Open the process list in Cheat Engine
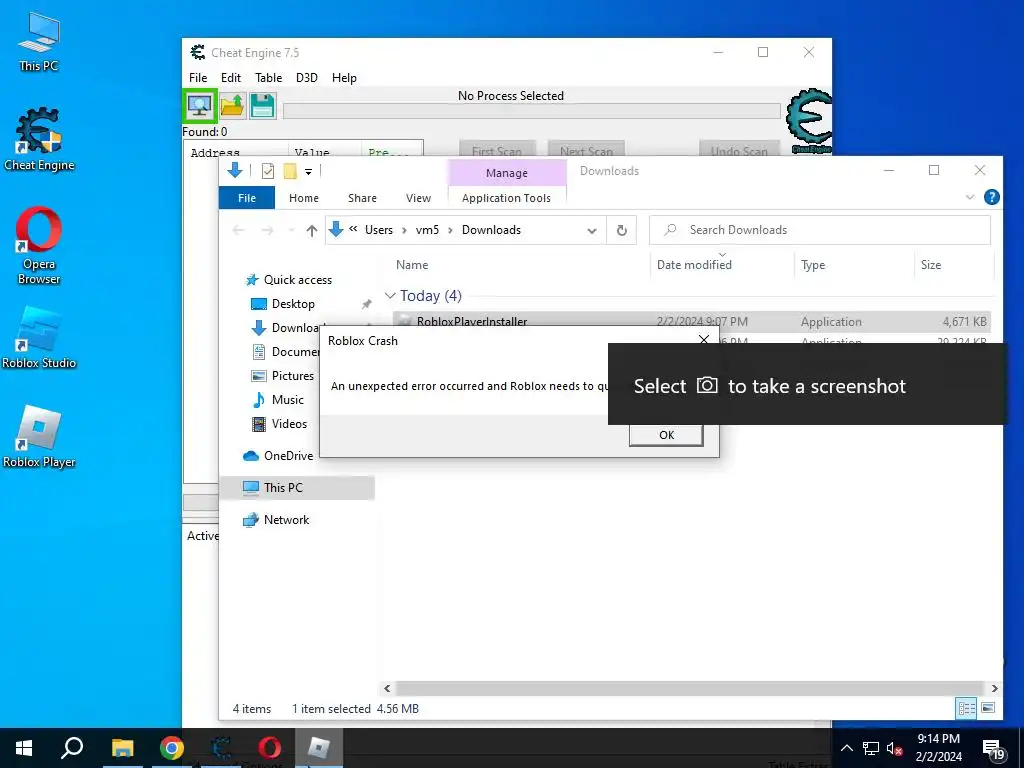 [199, 106]
